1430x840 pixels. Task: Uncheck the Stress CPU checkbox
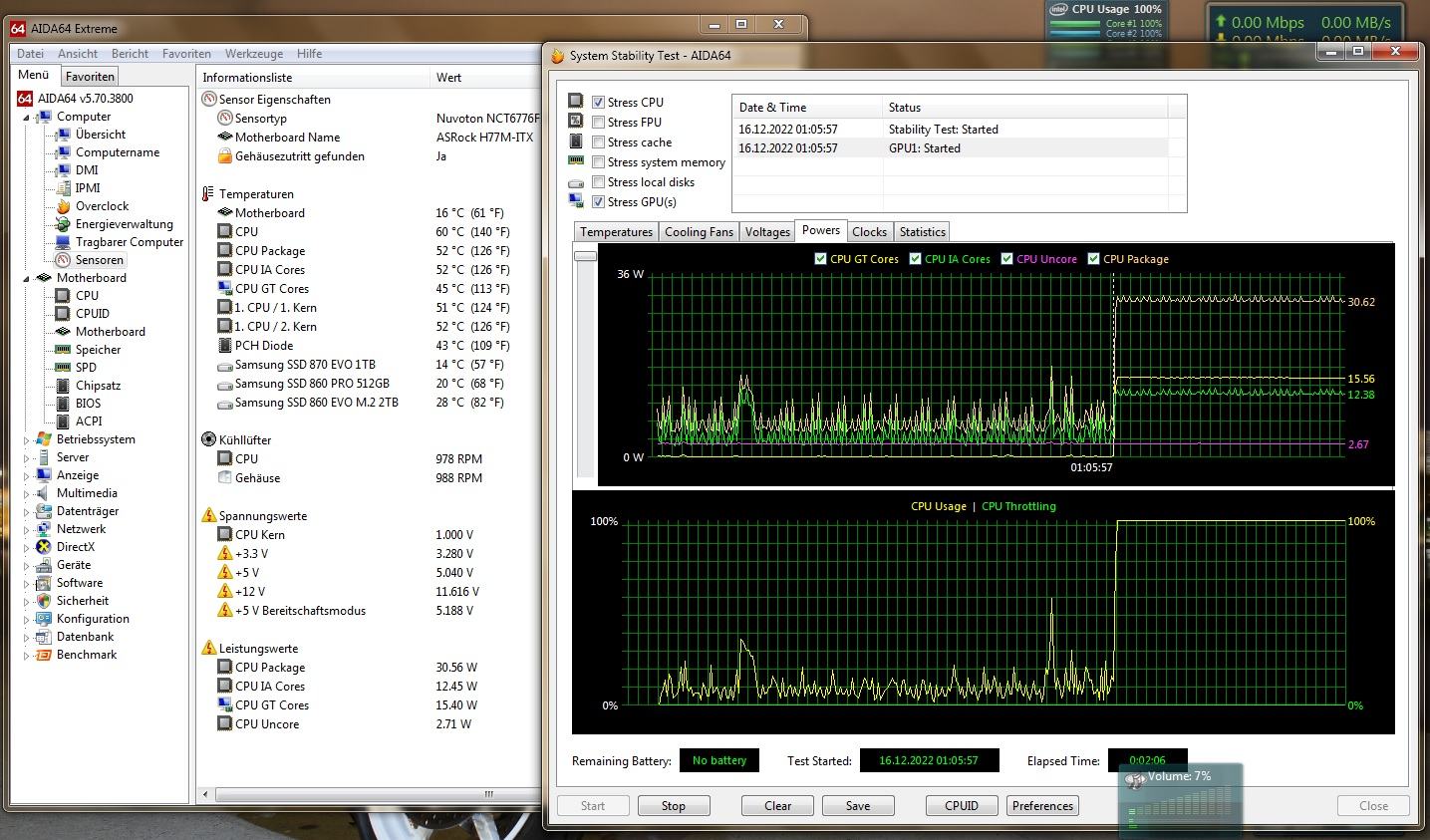(598, 103)
